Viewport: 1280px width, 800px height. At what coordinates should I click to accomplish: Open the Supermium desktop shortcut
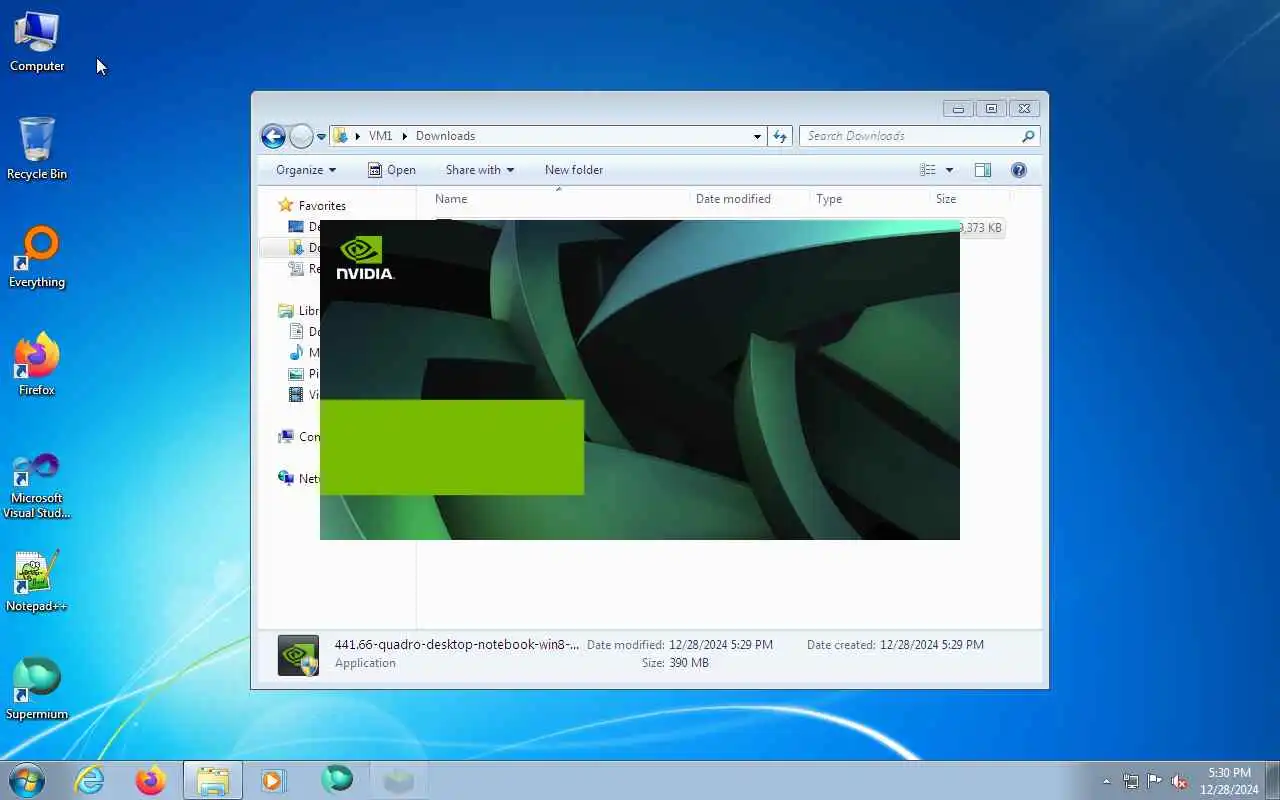[37, 689]
